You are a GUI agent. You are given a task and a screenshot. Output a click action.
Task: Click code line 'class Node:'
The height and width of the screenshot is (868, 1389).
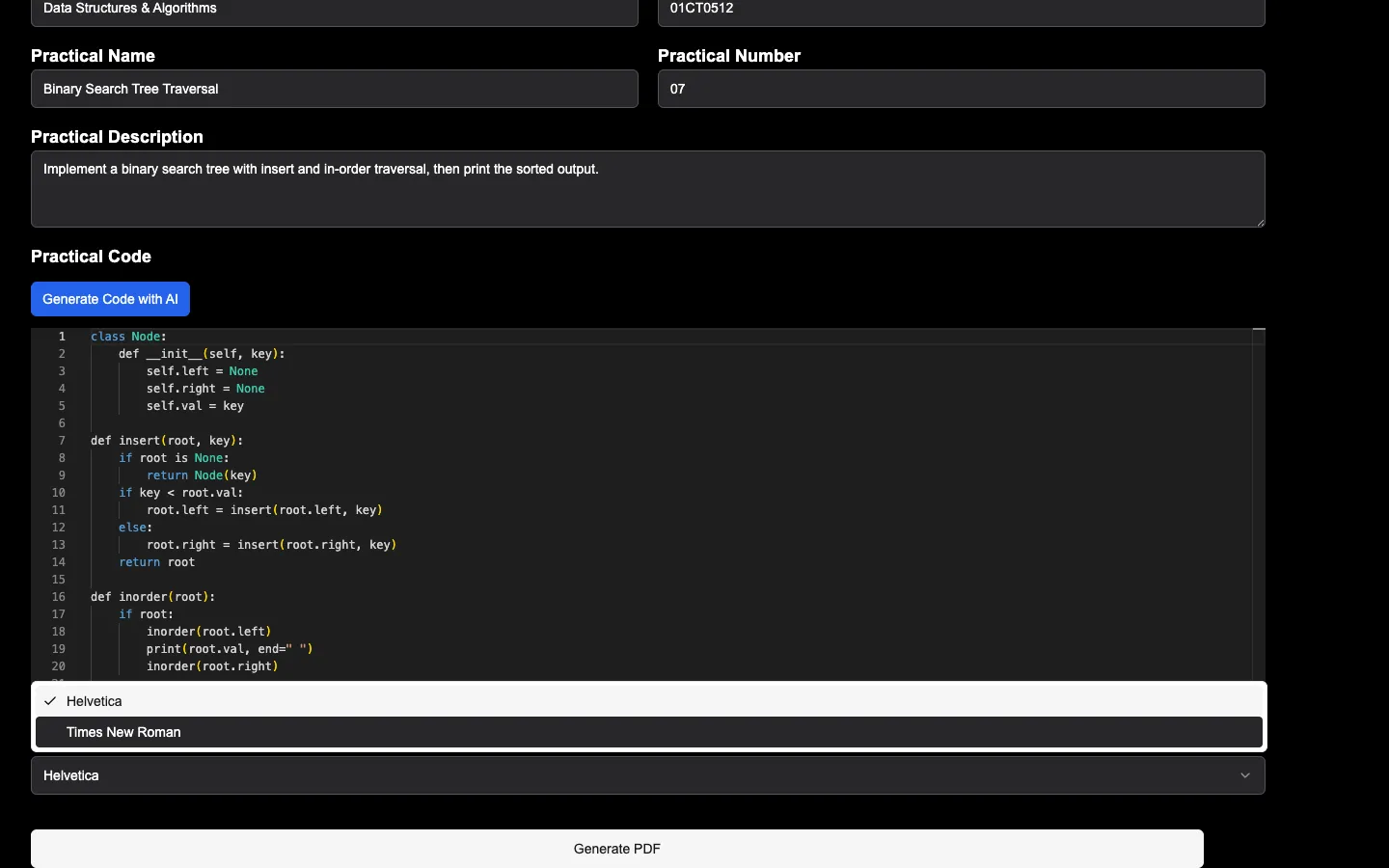tap(129, 337)
